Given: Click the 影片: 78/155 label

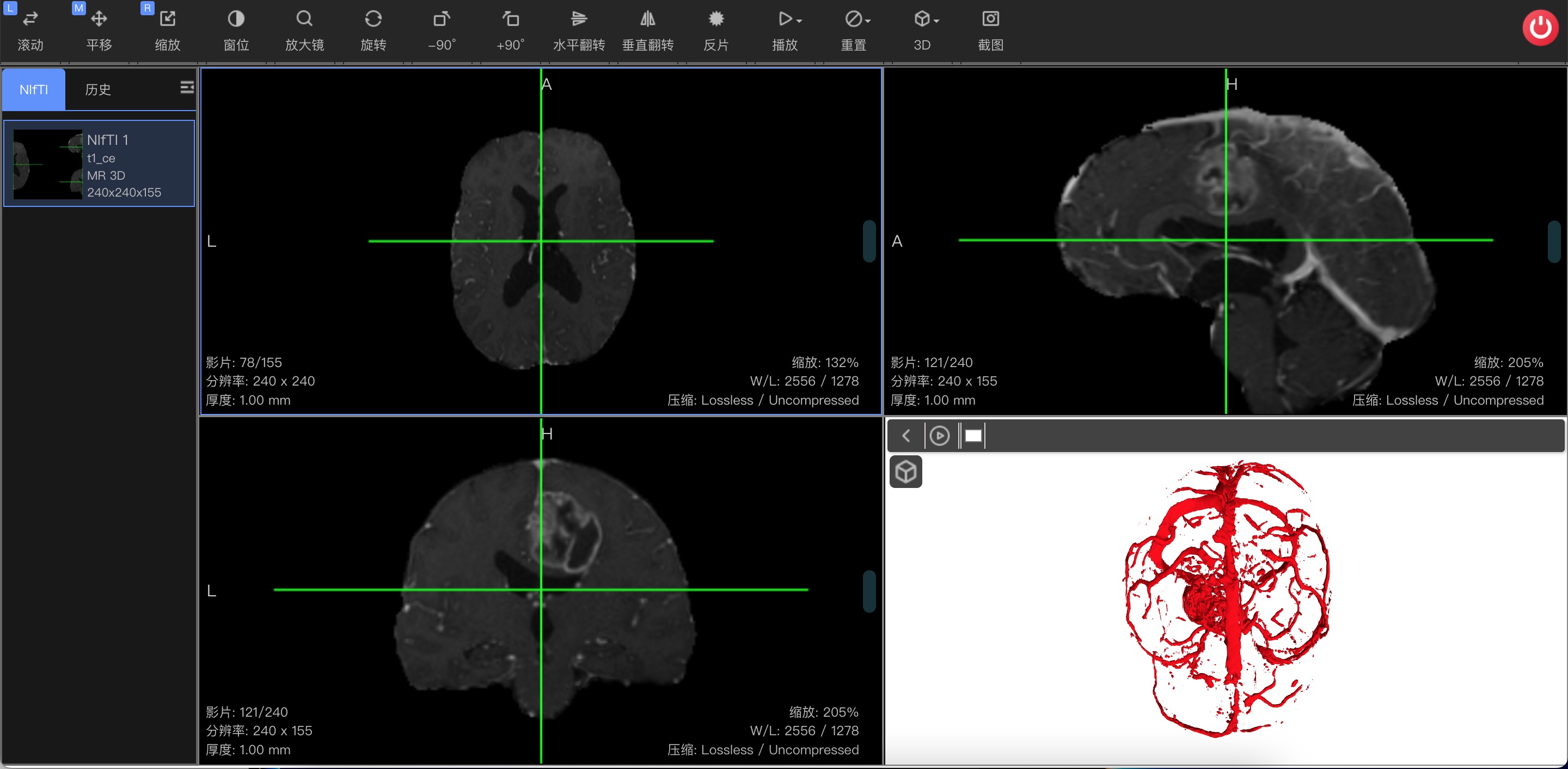Looking at the screenshot, I should (243, 362).
